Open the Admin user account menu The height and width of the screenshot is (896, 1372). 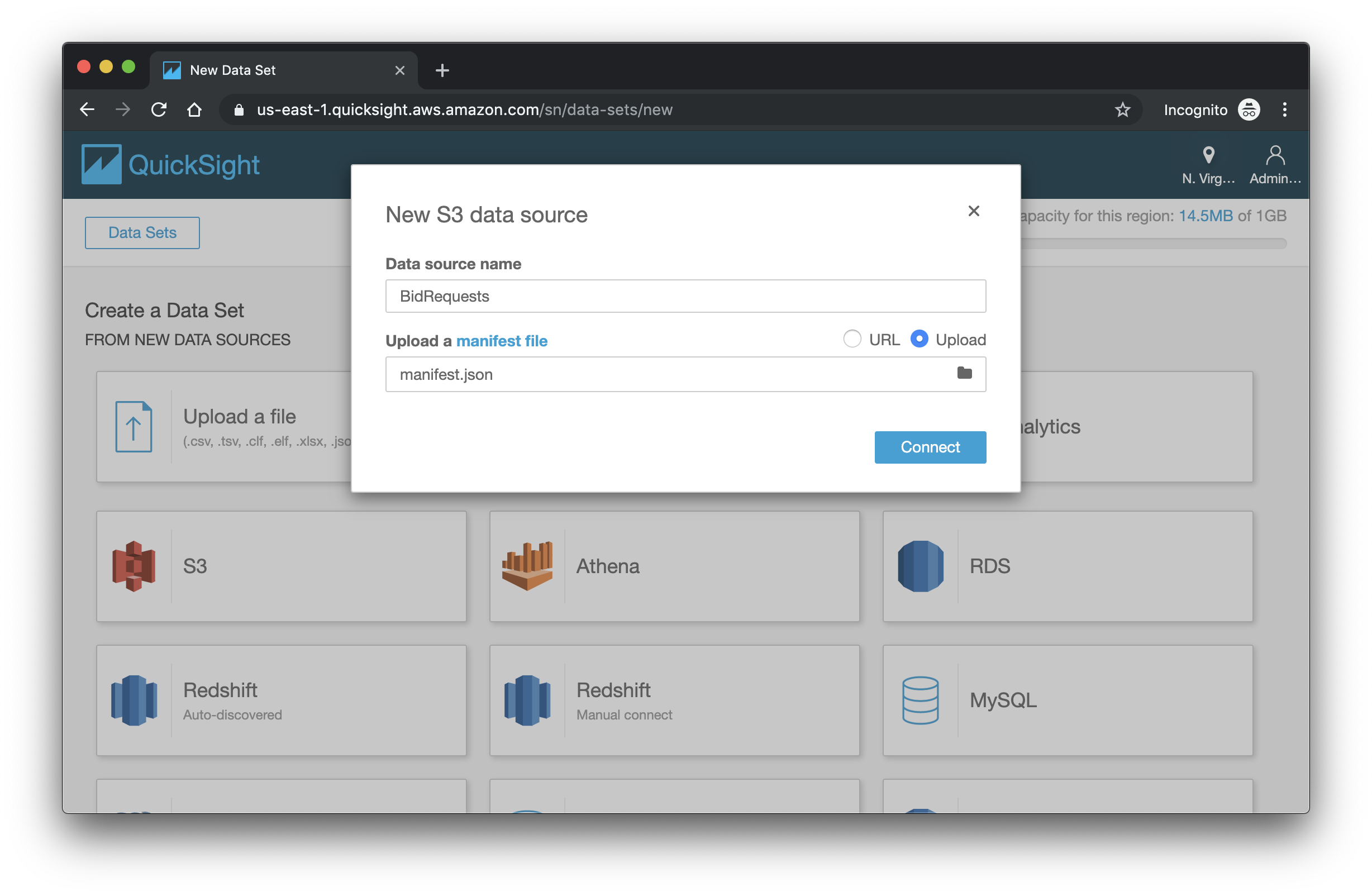[x=1275, y=164]
